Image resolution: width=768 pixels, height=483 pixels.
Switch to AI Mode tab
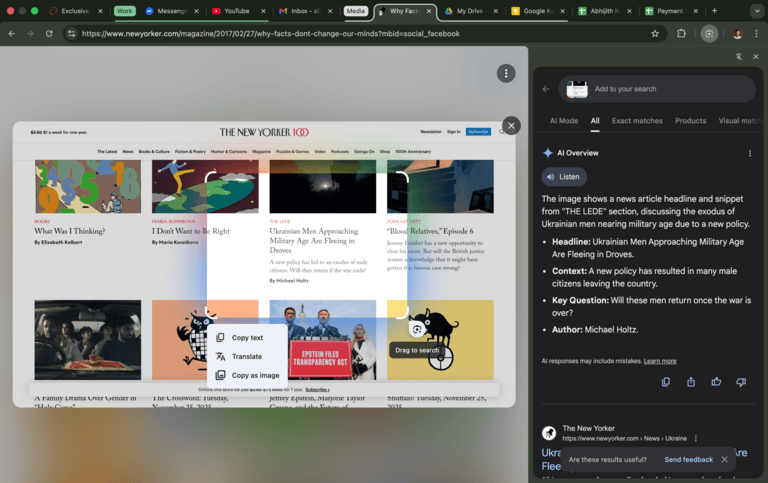(x=564, y=121)
